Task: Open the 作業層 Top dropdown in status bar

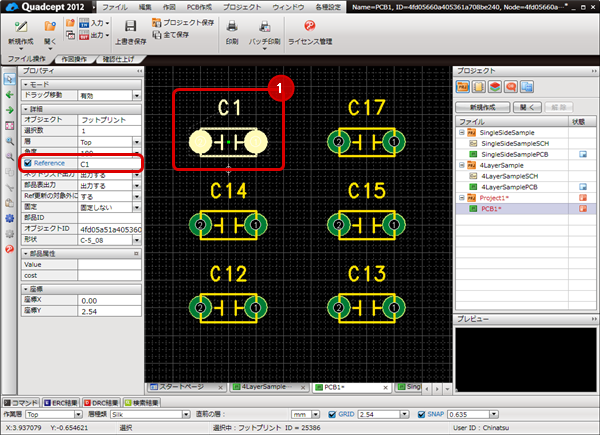Action: 78,414
